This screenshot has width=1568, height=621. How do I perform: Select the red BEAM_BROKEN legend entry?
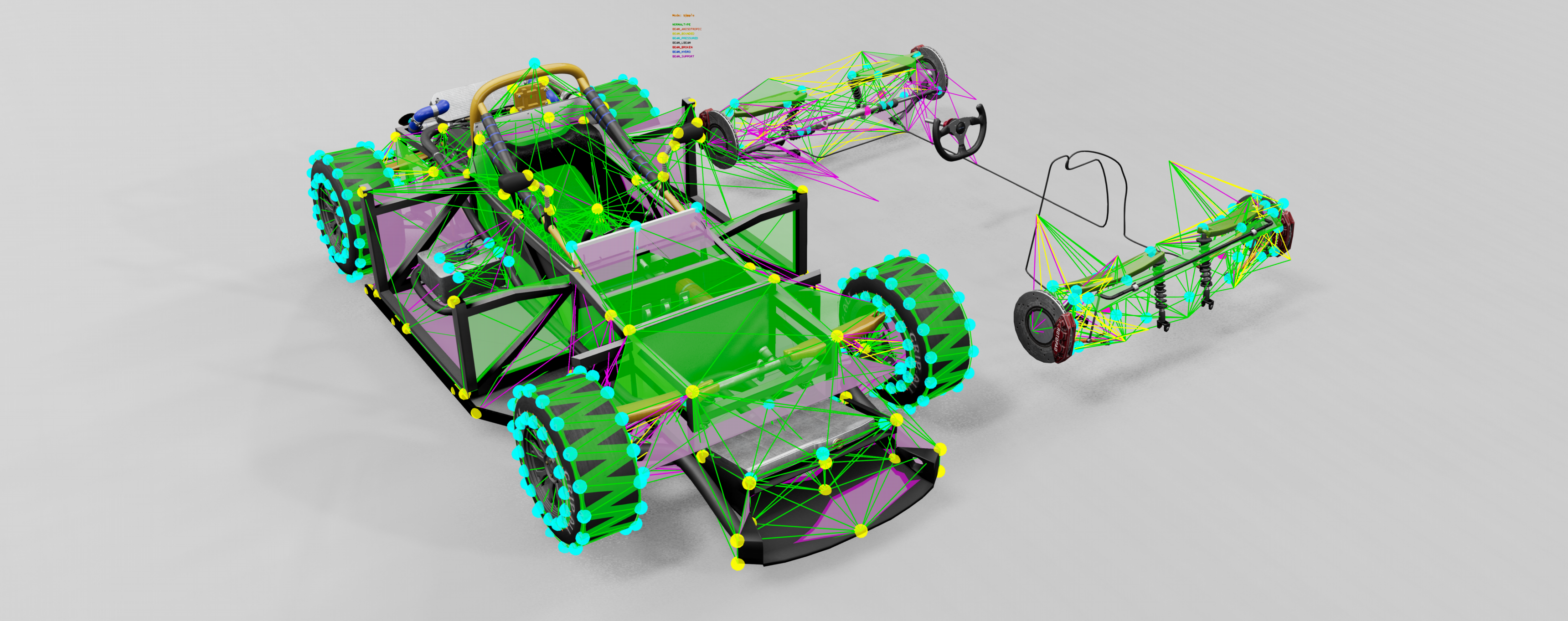[x=682, y=47]
